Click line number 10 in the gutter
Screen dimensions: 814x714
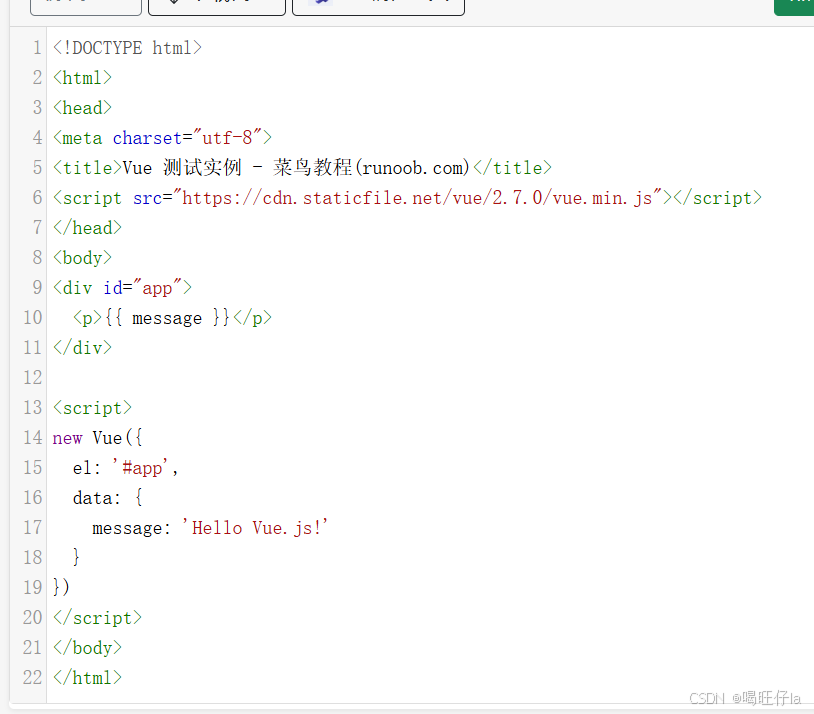point(32,318)
